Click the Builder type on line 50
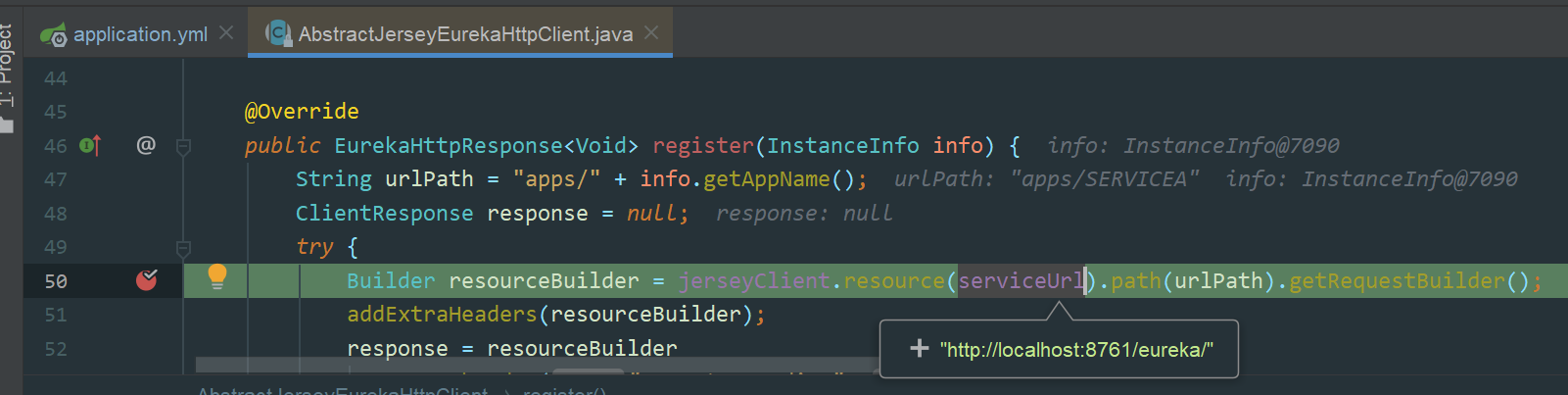 tap(391, 281)
